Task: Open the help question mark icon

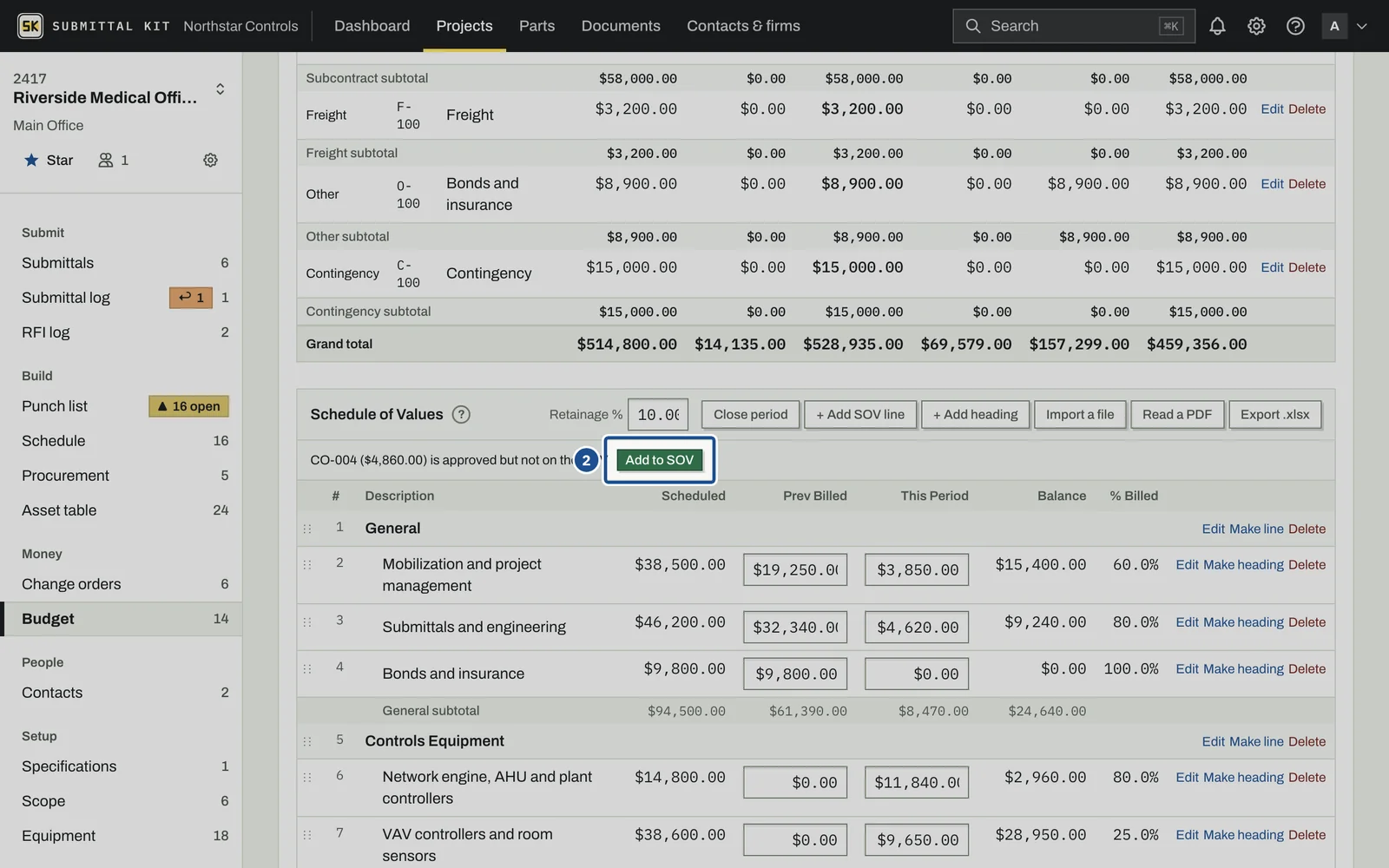Action: [x=1295, y=26]
